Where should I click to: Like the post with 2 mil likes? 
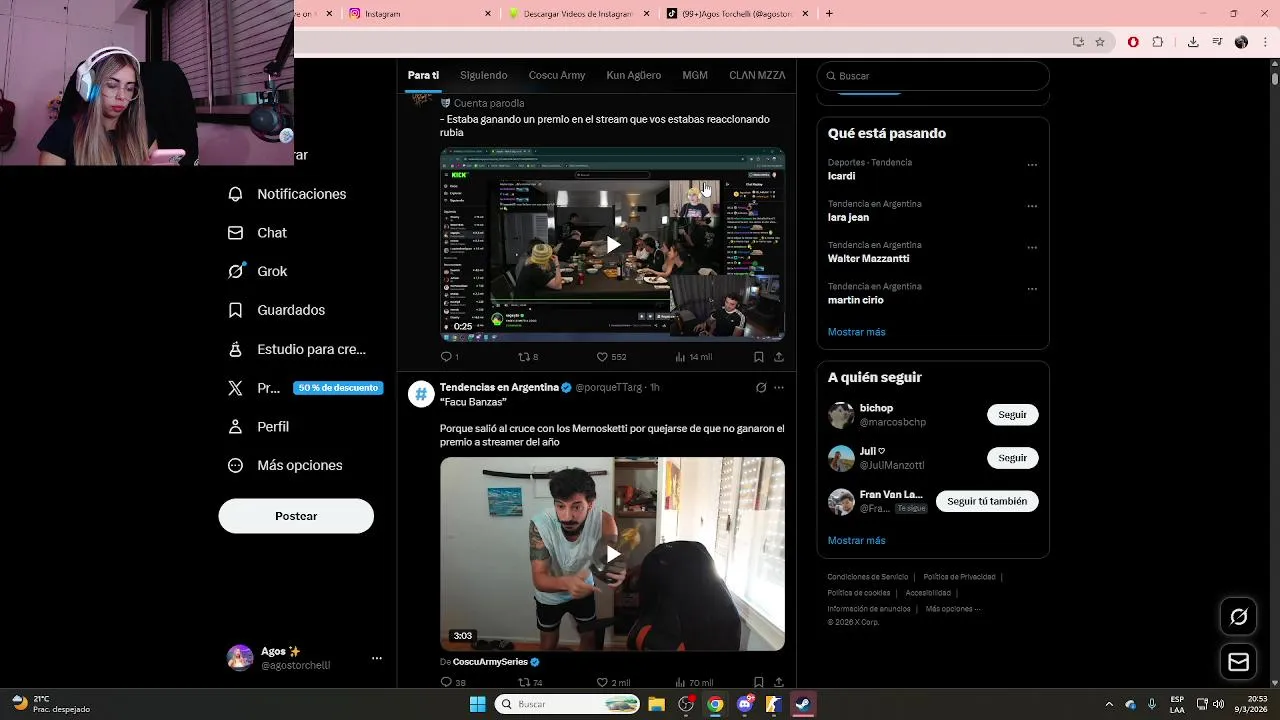point(613,683)
